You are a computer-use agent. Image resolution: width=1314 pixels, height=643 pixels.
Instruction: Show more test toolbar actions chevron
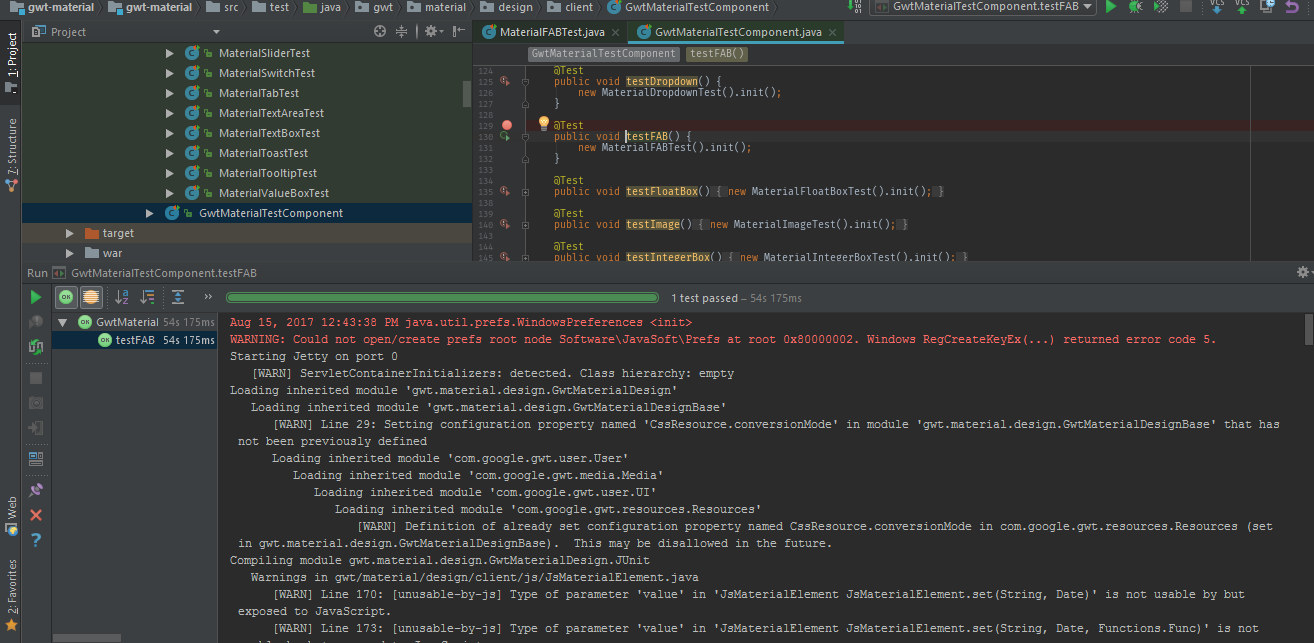coord(208,297)
